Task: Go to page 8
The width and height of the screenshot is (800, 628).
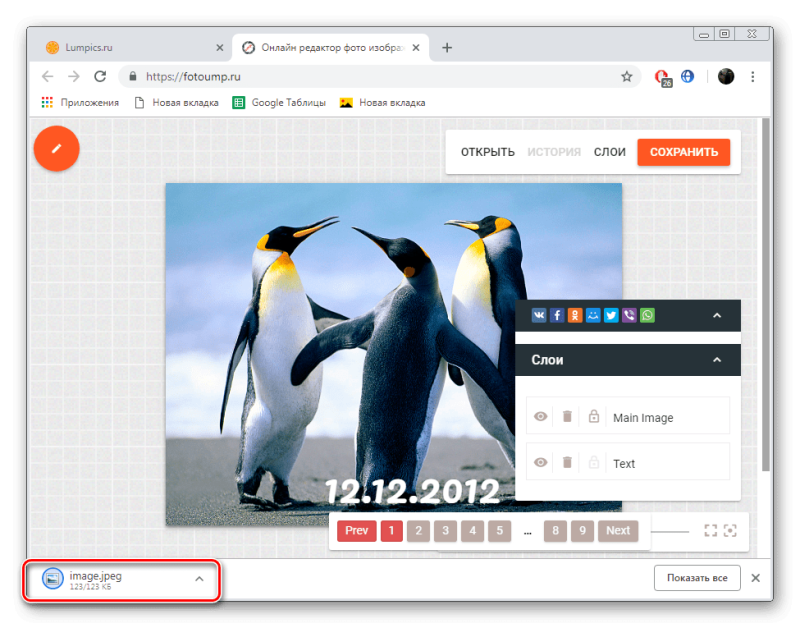Action: pos(556,531)
